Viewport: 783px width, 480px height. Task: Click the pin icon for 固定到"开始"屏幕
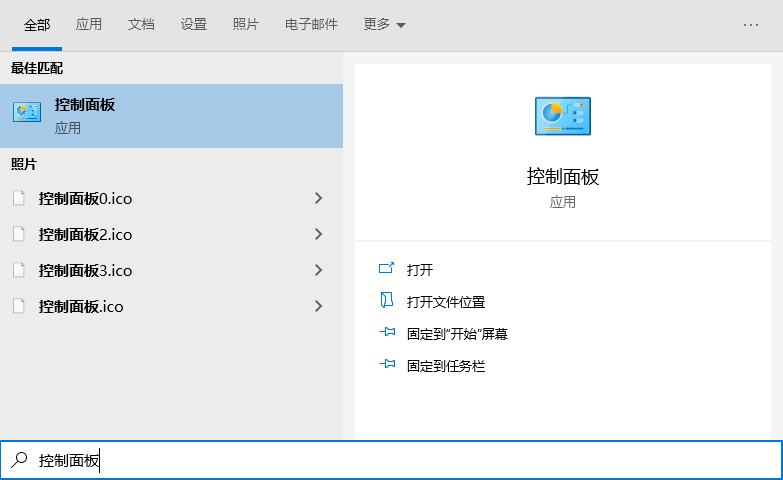click(x=387, y=332)
